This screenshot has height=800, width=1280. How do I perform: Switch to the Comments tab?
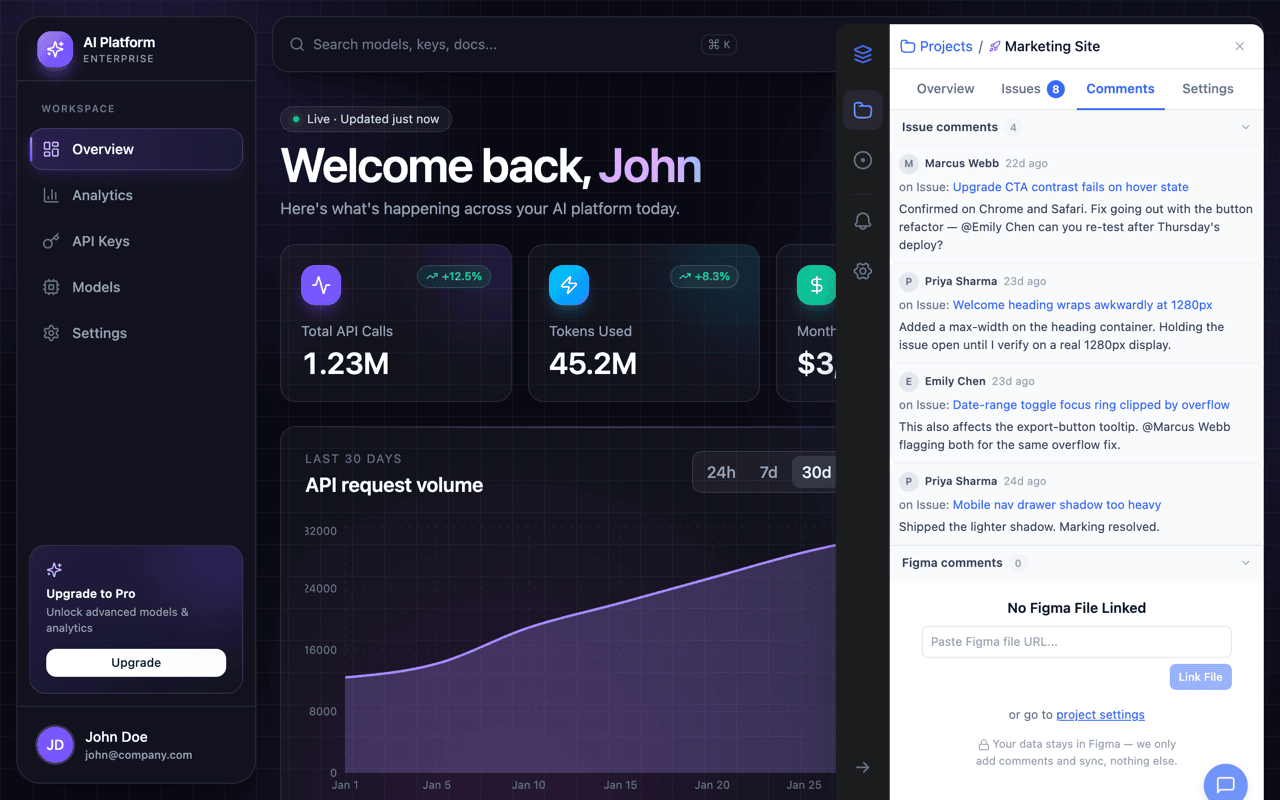pos(1120,89)
